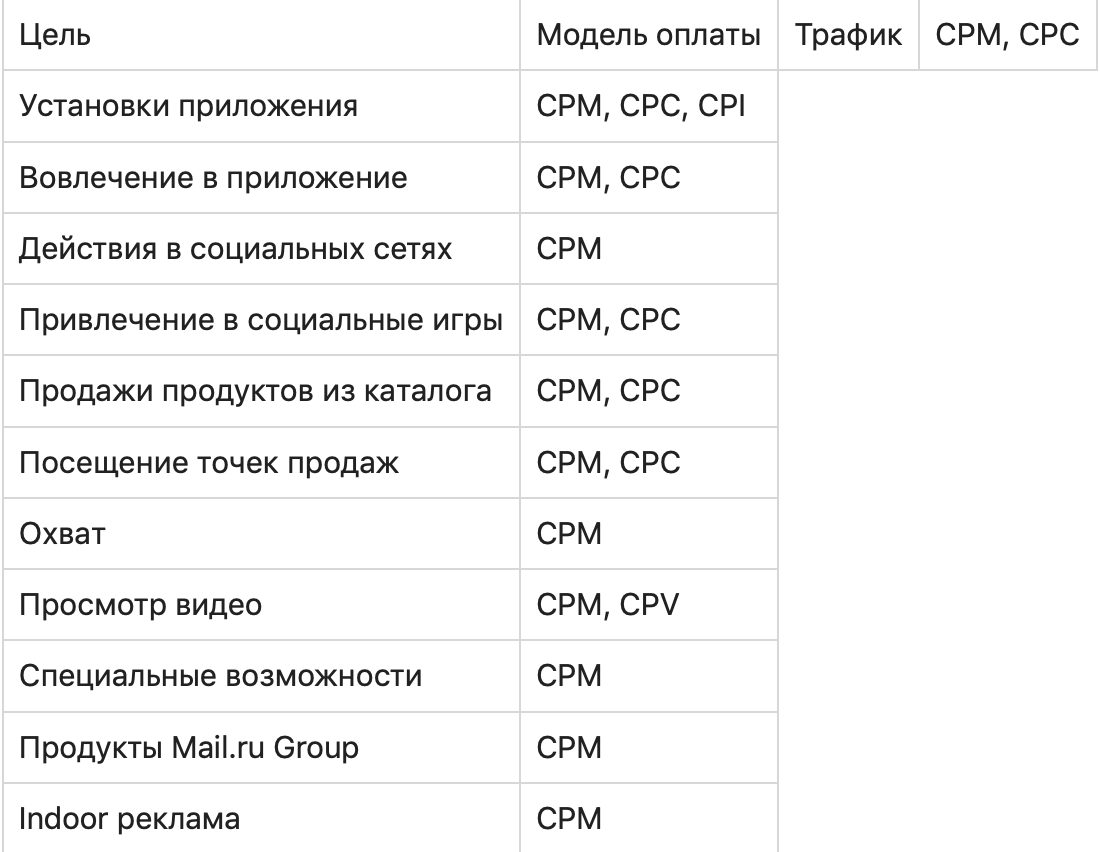Select "Продажи продуктов из каталога" cell
1100x852 pixels.
pyautogui.click(x=255, y=391)
